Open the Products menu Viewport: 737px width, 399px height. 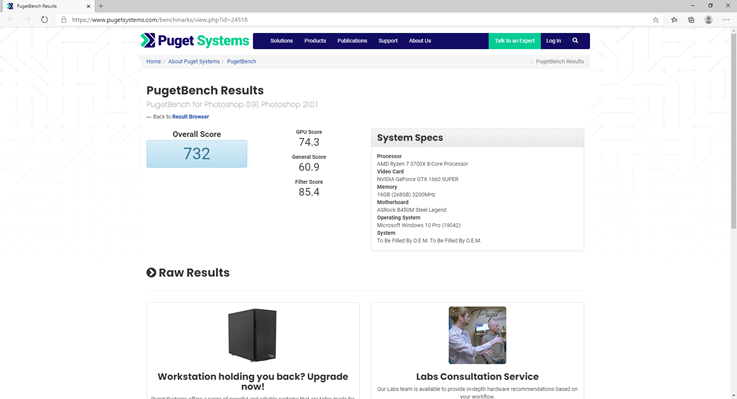tap(315, 41)
